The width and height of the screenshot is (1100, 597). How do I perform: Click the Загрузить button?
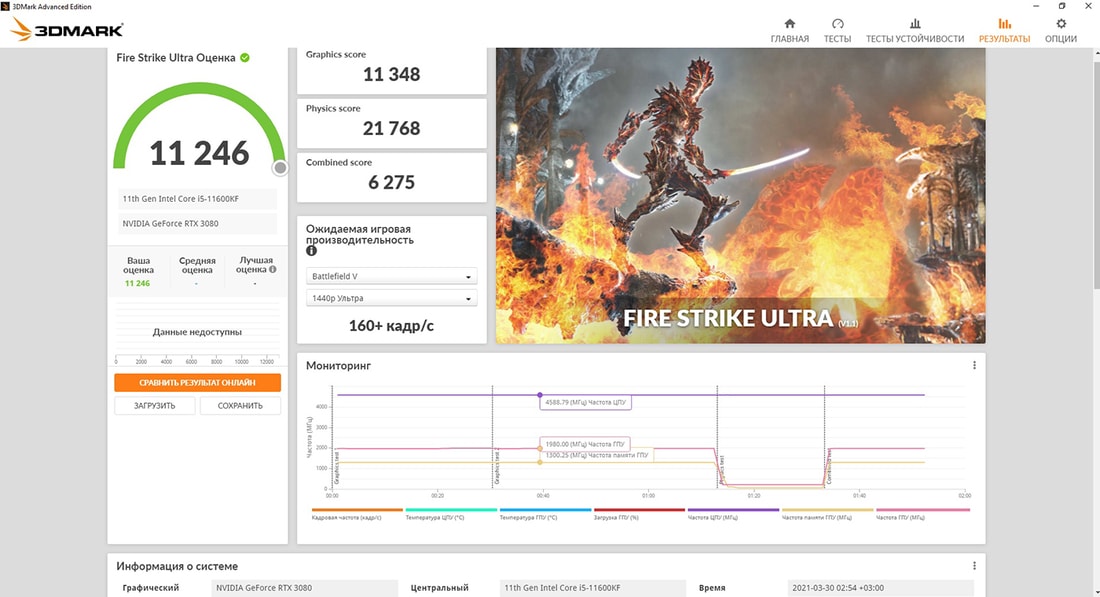tap(154, 406)
